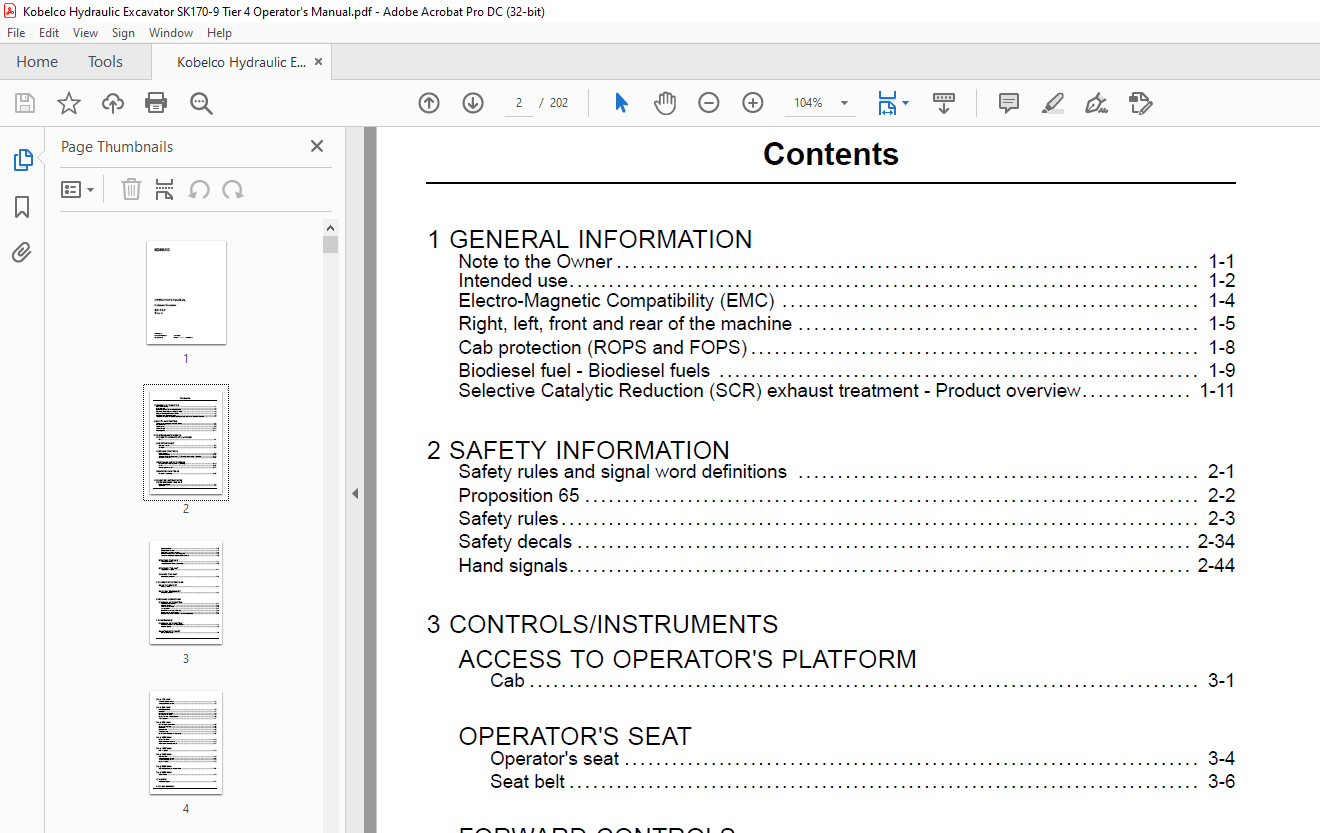Click 'Safety rules and signal word definitions'

(x=622, y=472)
